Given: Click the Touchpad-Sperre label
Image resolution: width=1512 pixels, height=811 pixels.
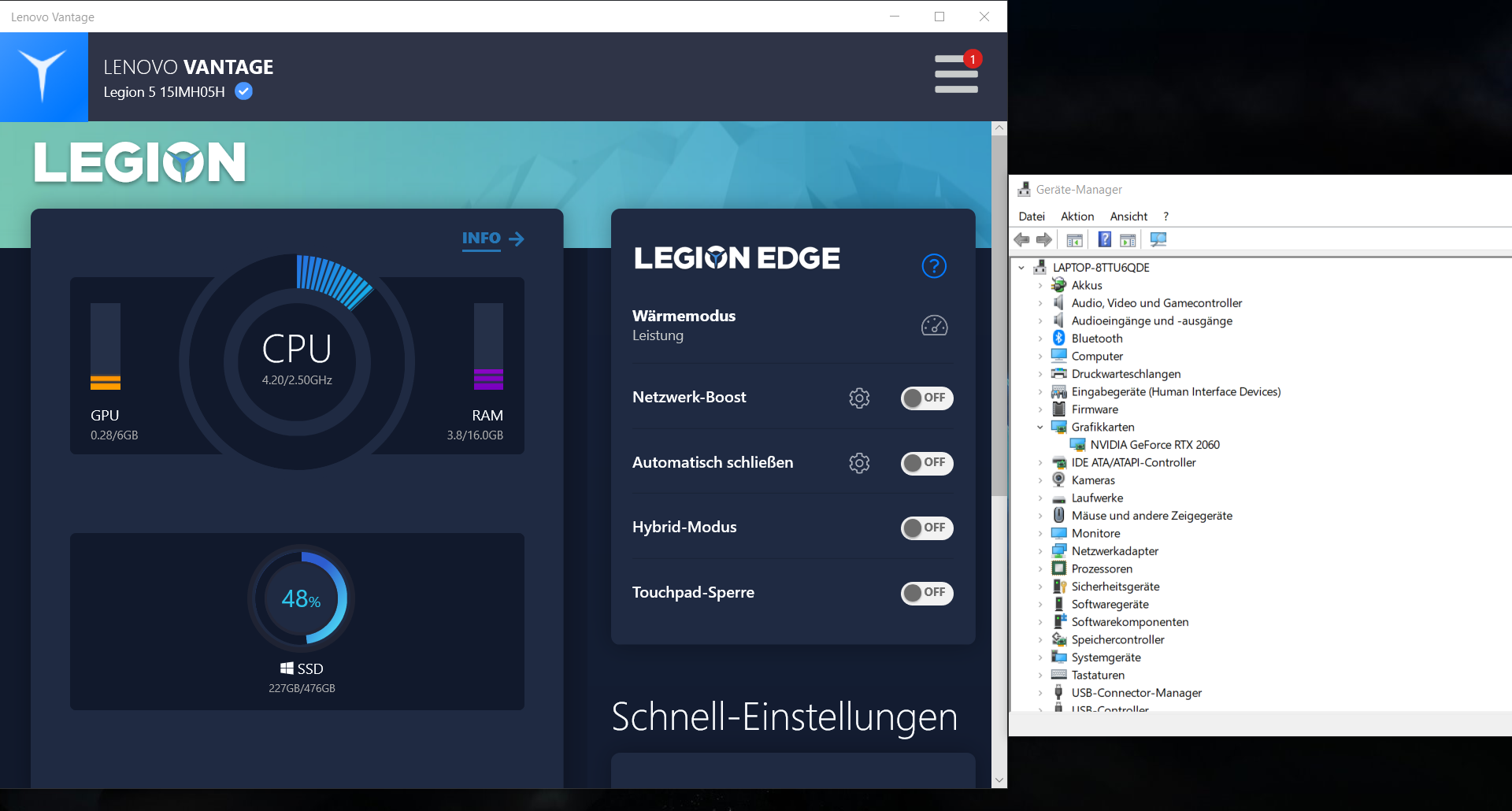Looking at the screenshot, I should (693, 592).
